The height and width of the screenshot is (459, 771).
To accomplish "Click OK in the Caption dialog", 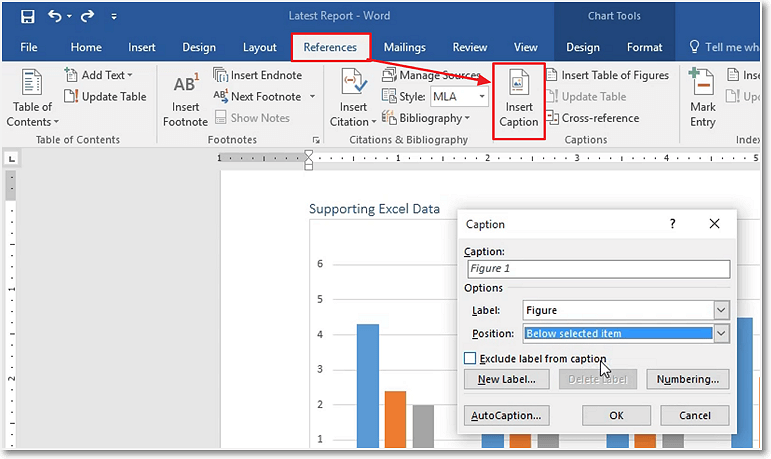I will click(616, 415).
